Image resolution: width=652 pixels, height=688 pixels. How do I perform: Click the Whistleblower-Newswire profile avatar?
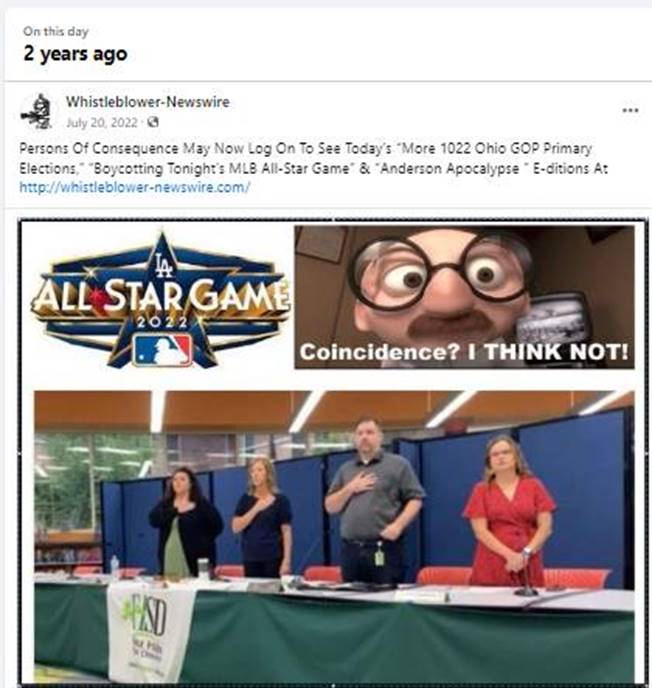click(x=37, y=112)
